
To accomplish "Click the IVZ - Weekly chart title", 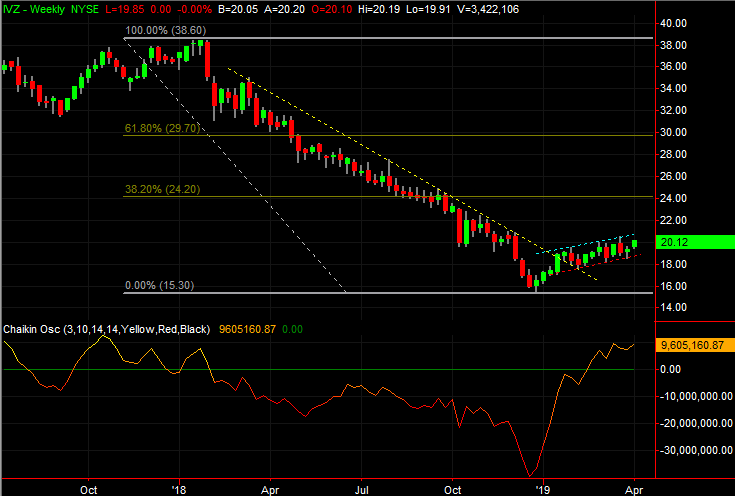I will pos(34,9).
